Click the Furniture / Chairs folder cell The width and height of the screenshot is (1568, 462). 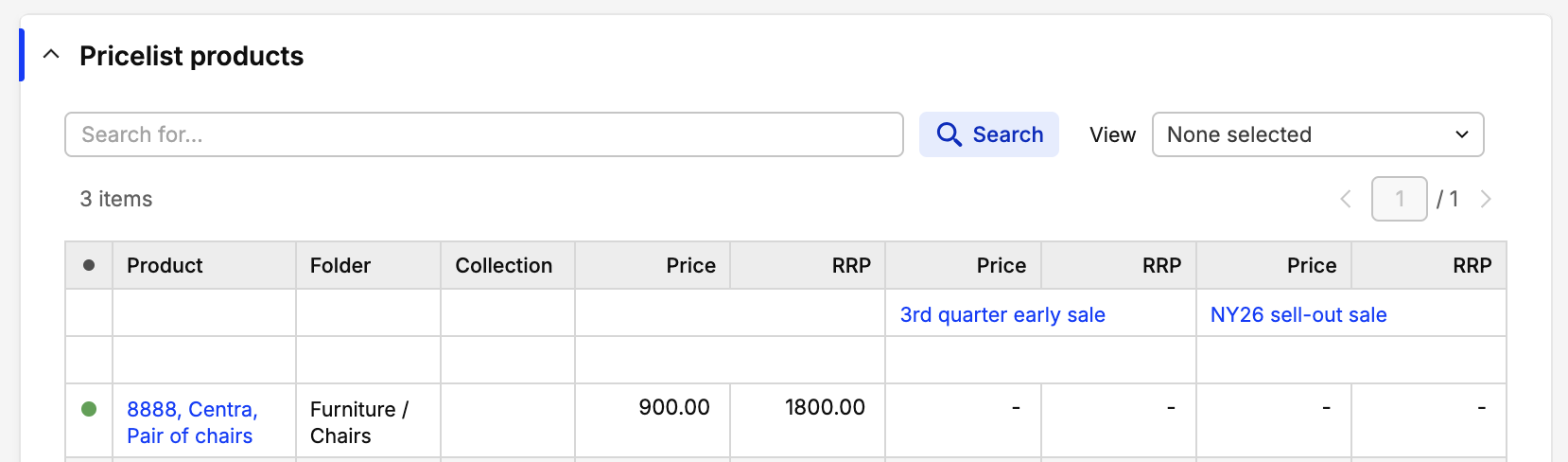point(368,422)
